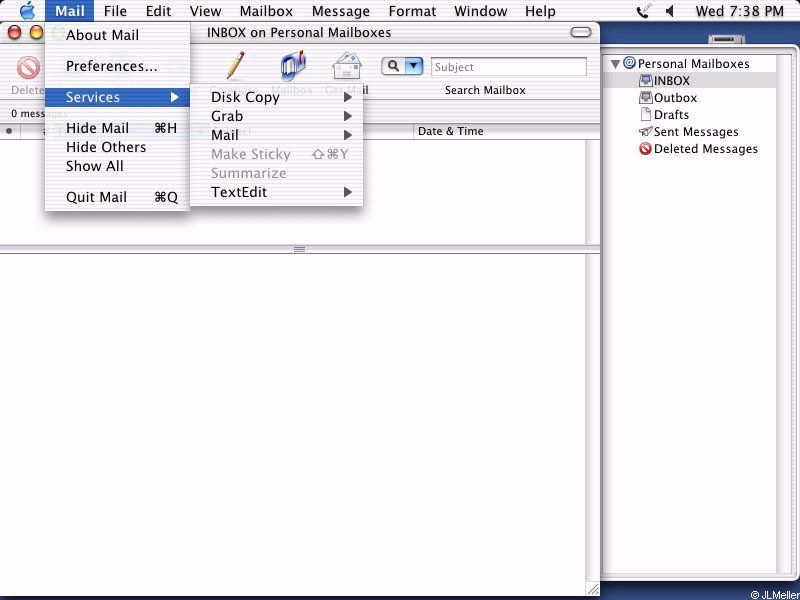Expand the Disk Copy submenu

tap(277, 97)
